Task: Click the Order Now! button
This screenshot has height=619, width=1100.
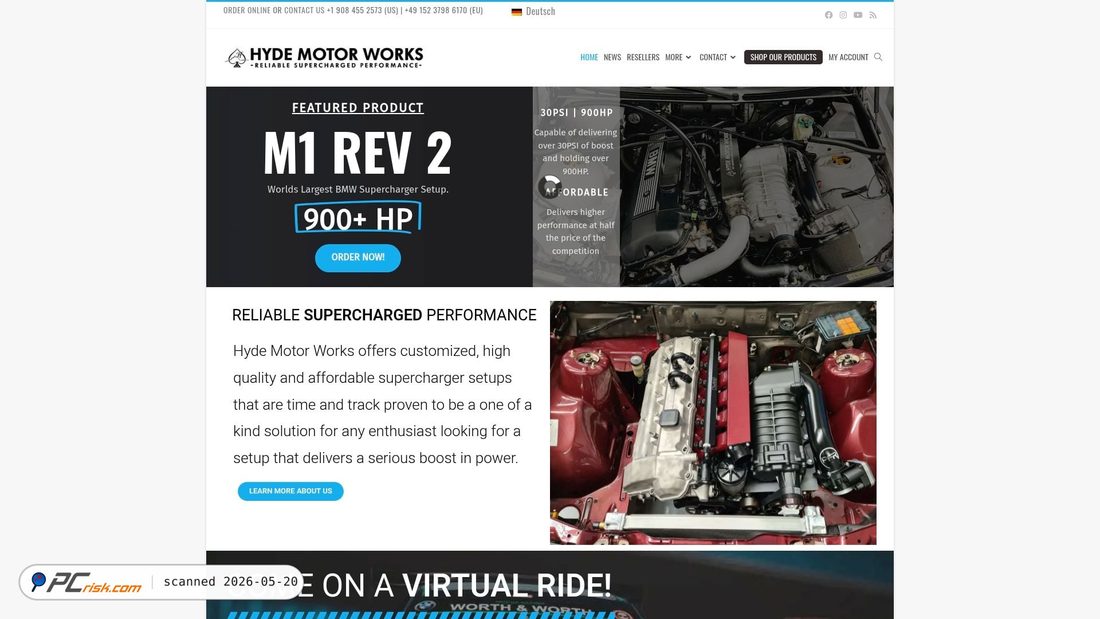Action: tap(358, 258)
